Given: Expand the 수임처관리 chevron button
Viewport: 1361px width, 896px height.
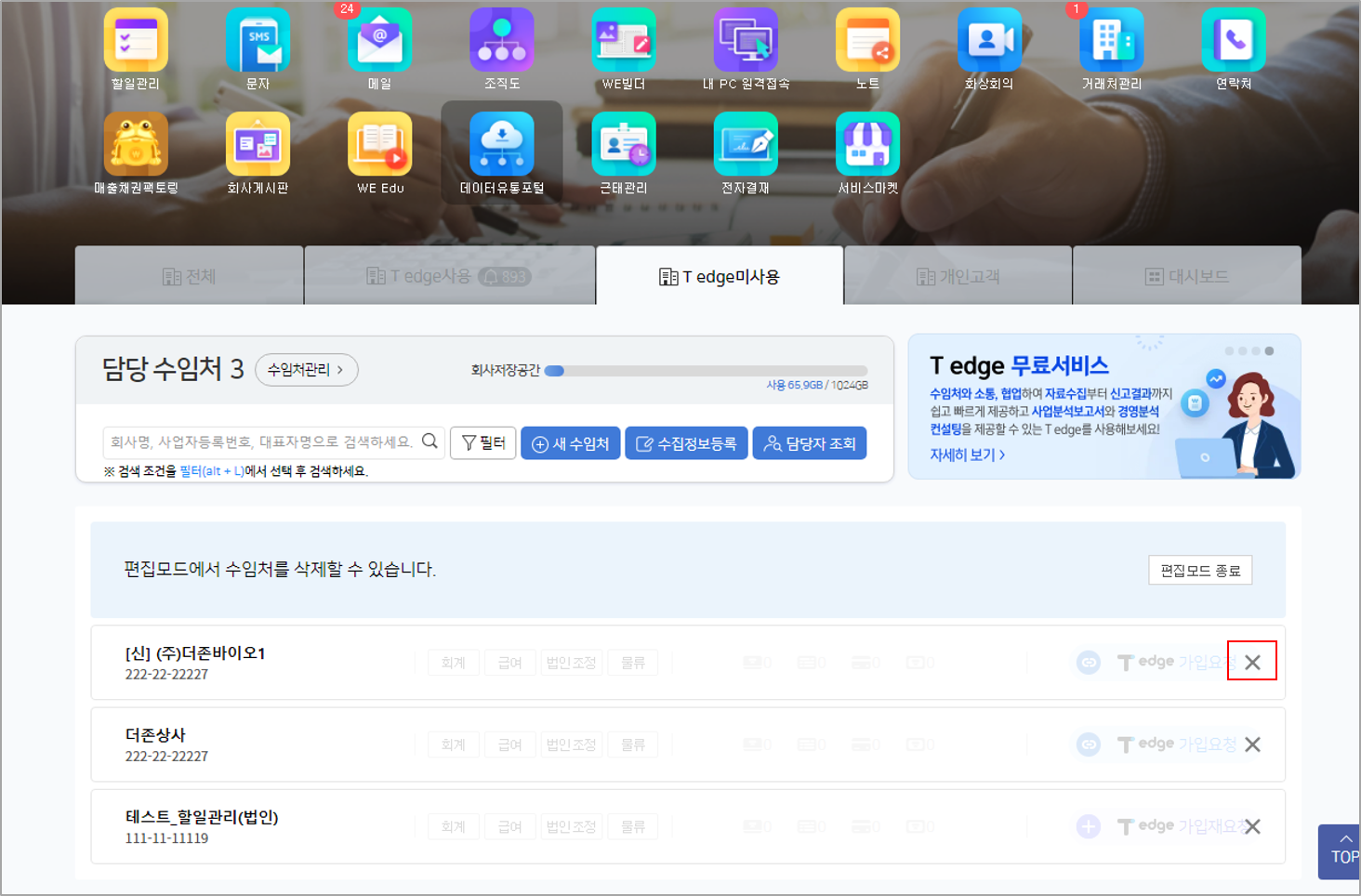Looking at the screenshot, I should coord(306,370).
